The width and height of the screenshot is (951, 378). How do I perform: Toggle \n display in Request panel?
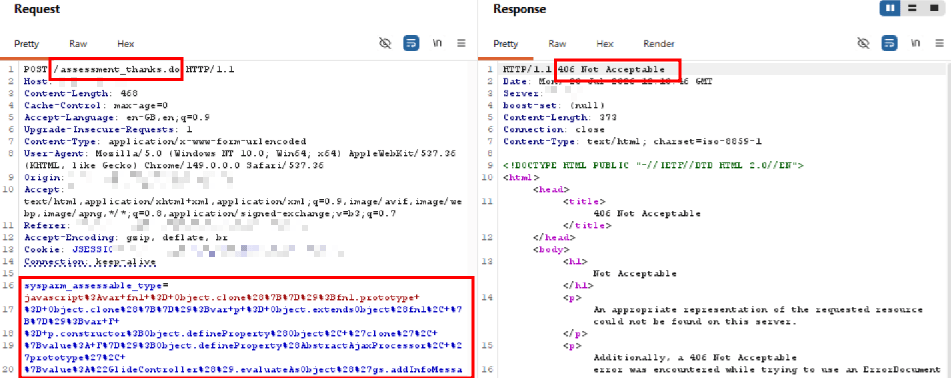pyautogui.click(x=437, y=43)
